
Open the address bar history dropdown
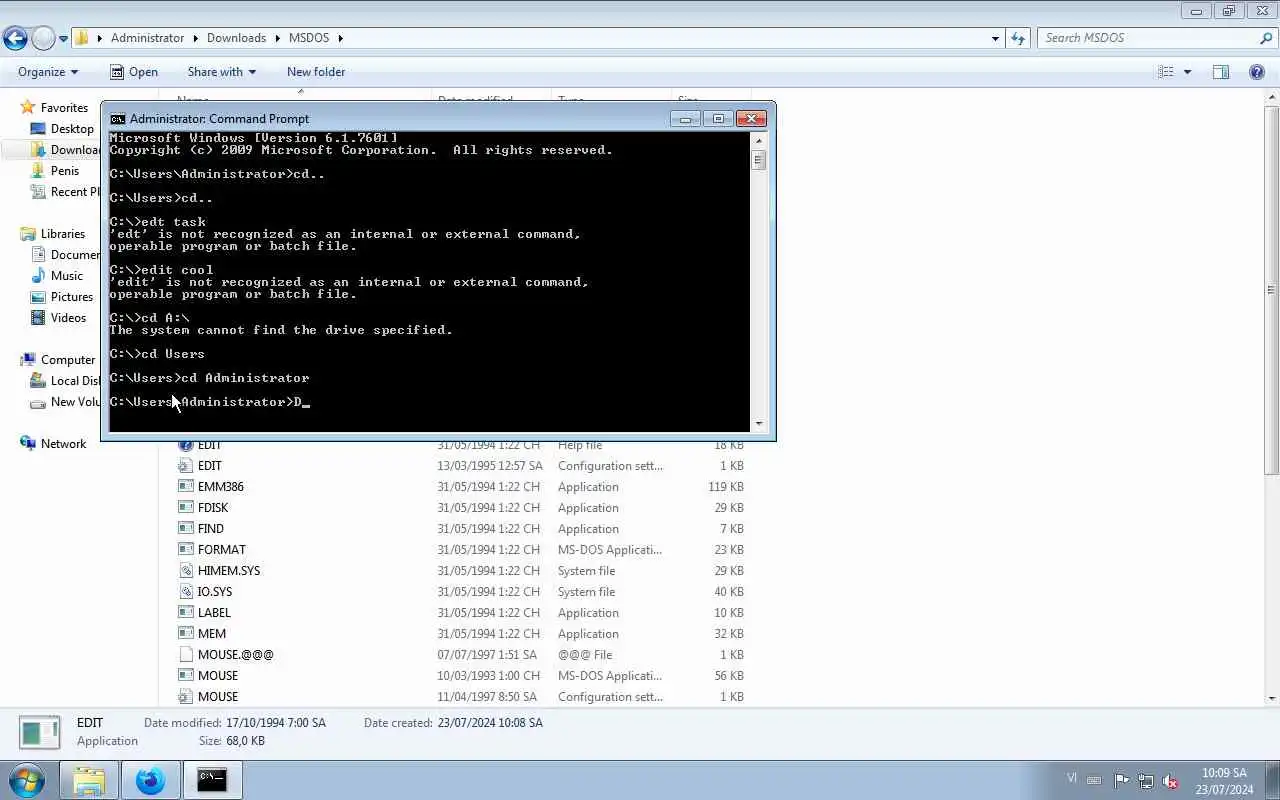click(995, 38)
